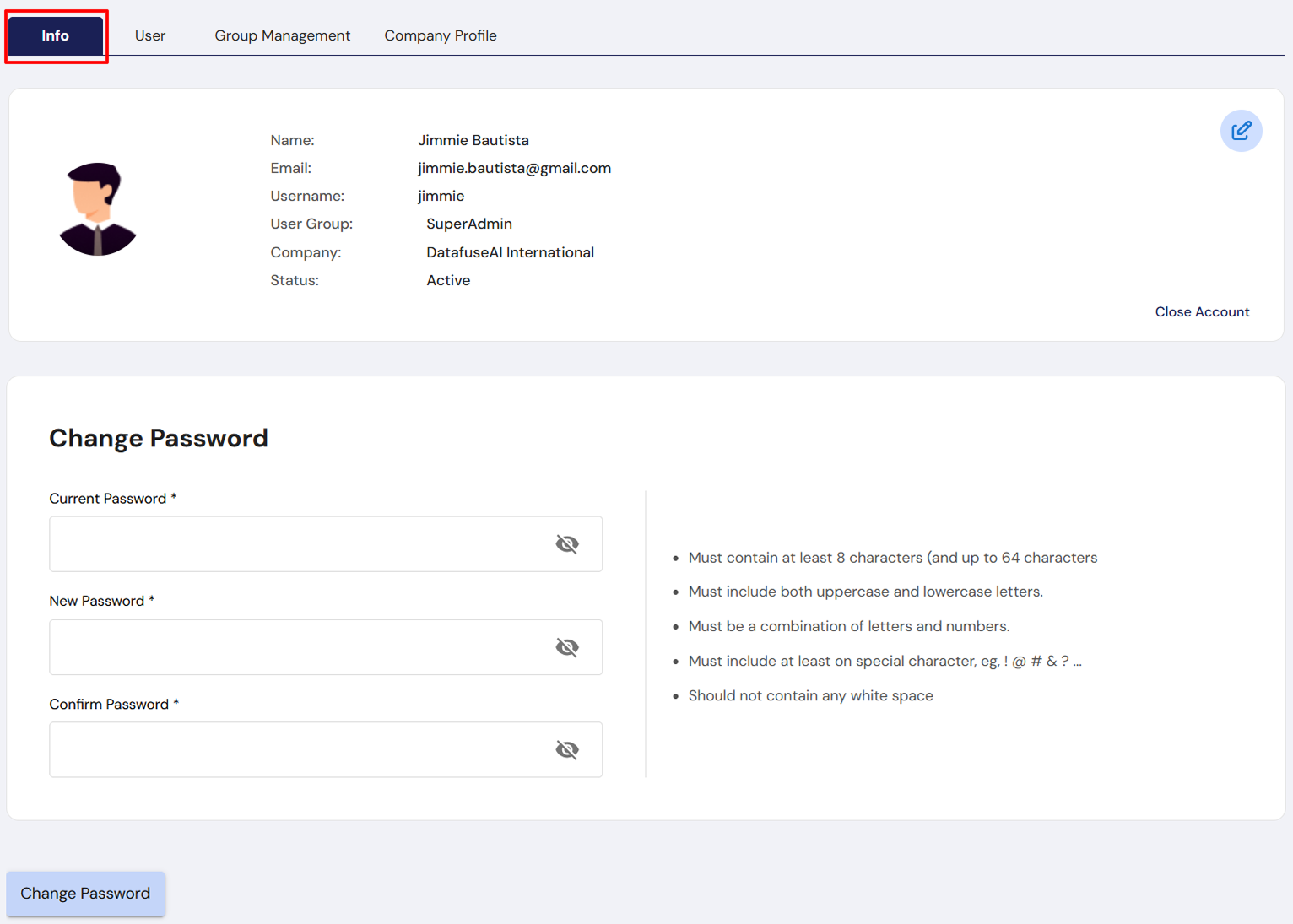Return to the Info tab
Screen dimensions: 1293x924
56,35
